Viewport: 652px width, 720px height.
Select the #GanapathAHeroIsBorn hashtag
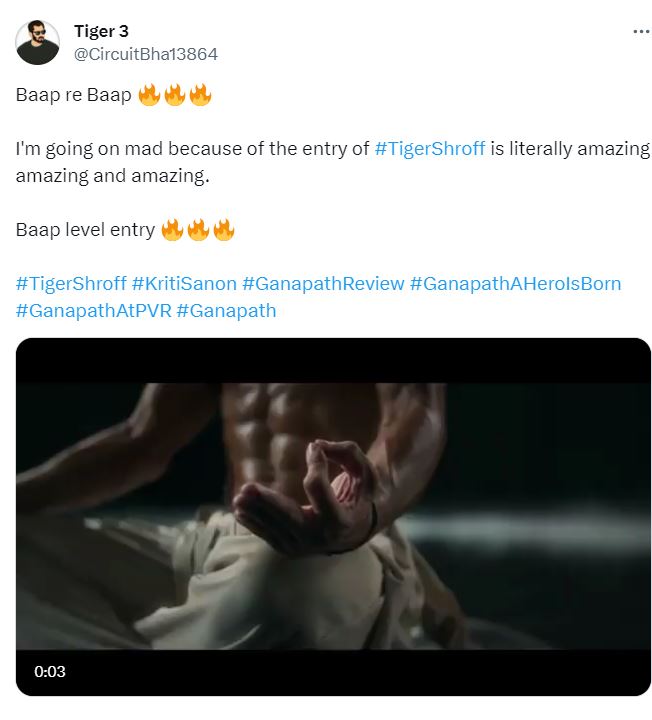click(x=515, y=284)
